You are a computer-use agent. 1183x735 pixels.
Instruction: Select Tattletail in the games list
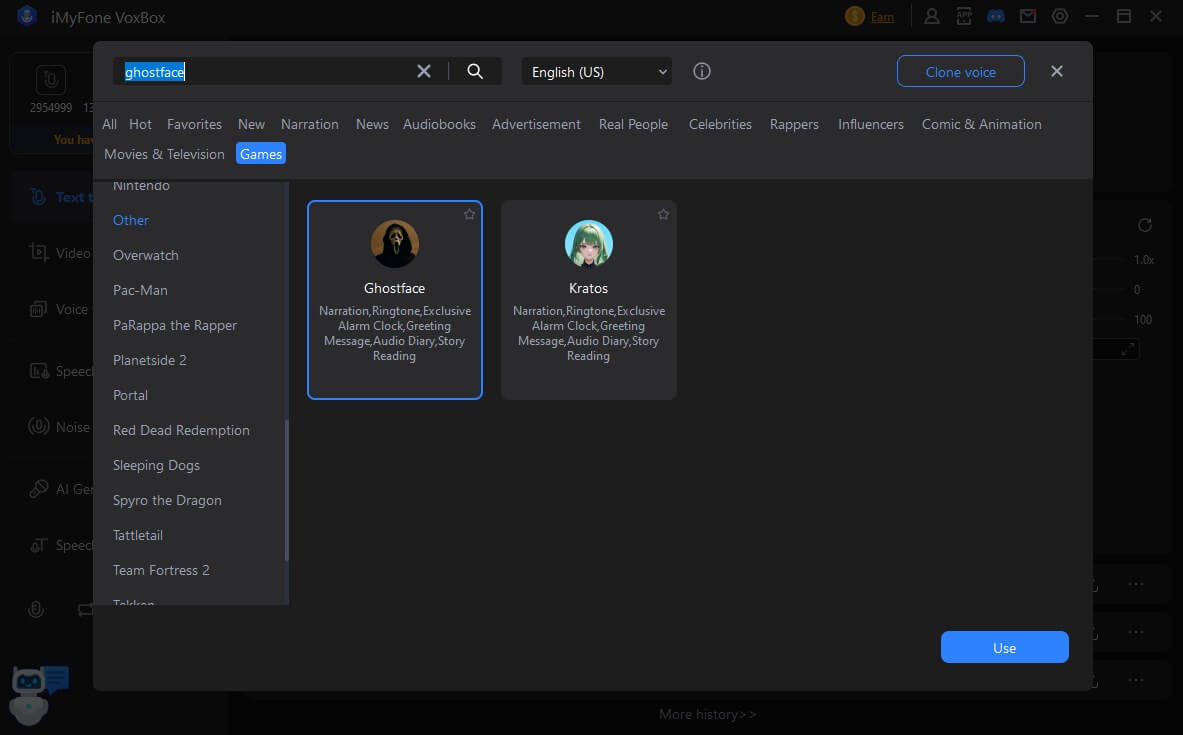point(138,535)
